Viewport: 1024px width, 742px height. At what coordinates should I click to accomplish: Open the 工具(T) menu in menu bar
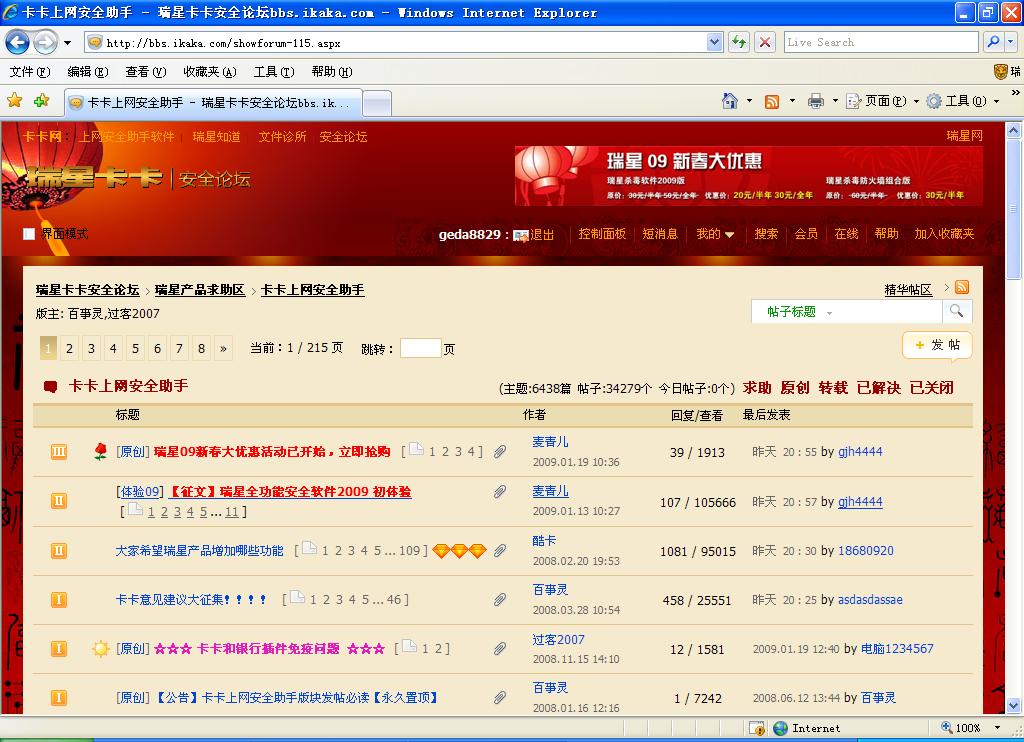point(274,72)
